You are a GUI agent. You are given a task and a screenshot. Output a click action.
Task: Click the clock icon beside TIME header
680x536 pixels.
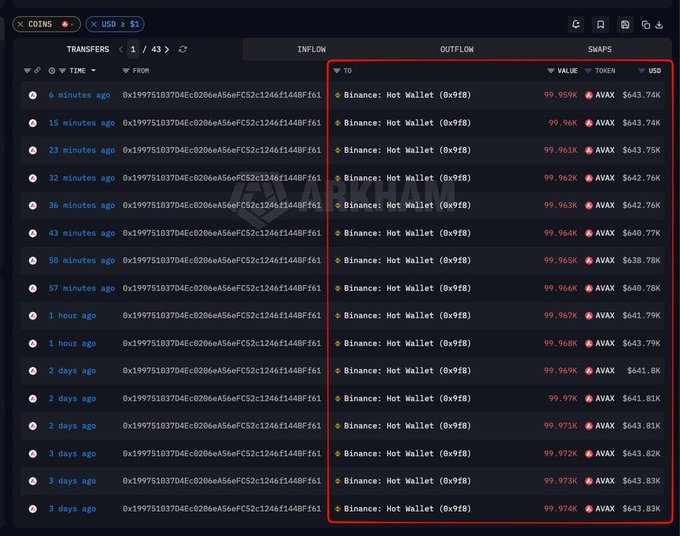pyautogui.click(x=52, y=71)
